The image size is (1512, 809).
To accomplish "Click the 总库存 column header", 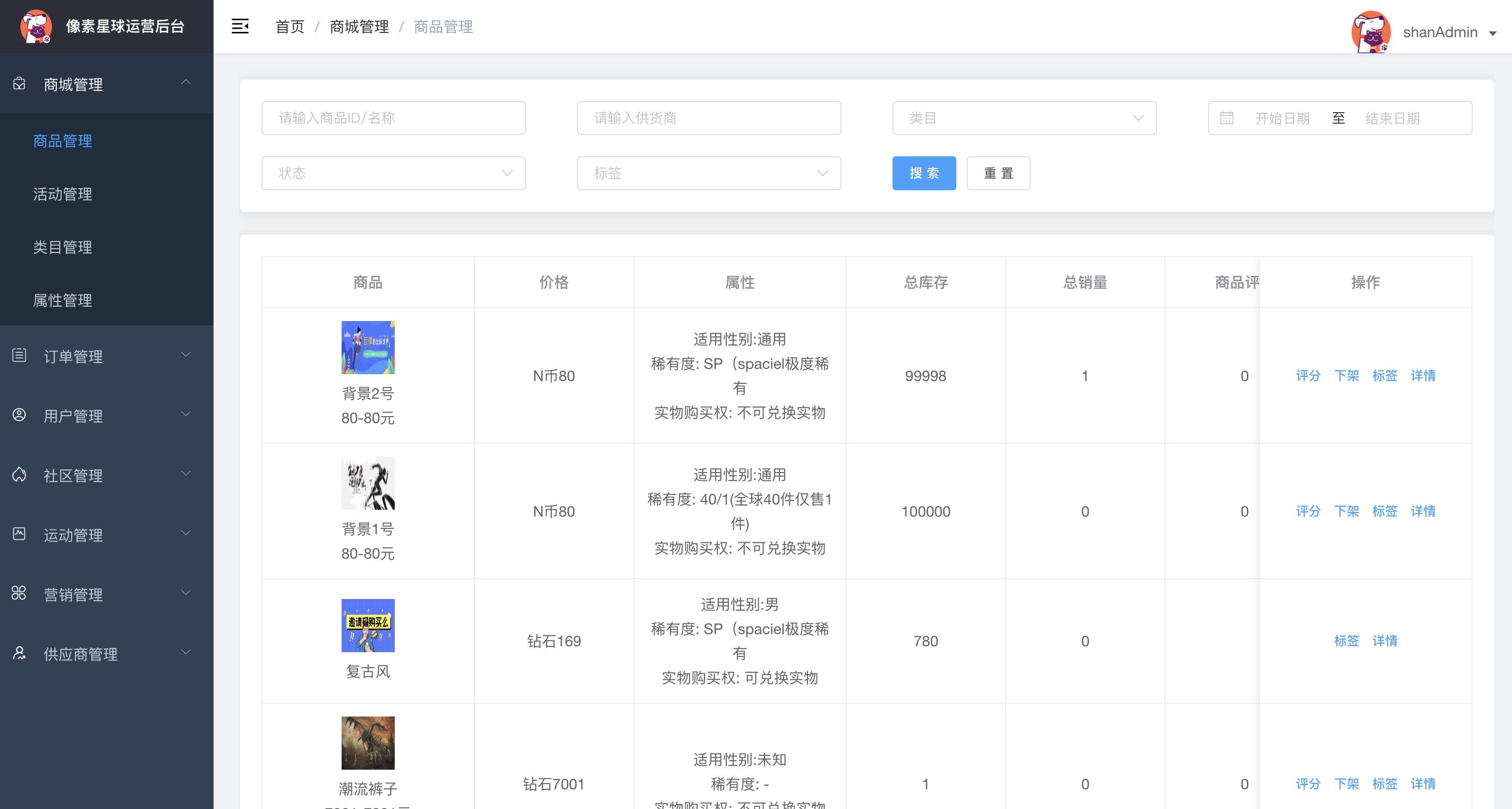I will [x=925, y=282].
